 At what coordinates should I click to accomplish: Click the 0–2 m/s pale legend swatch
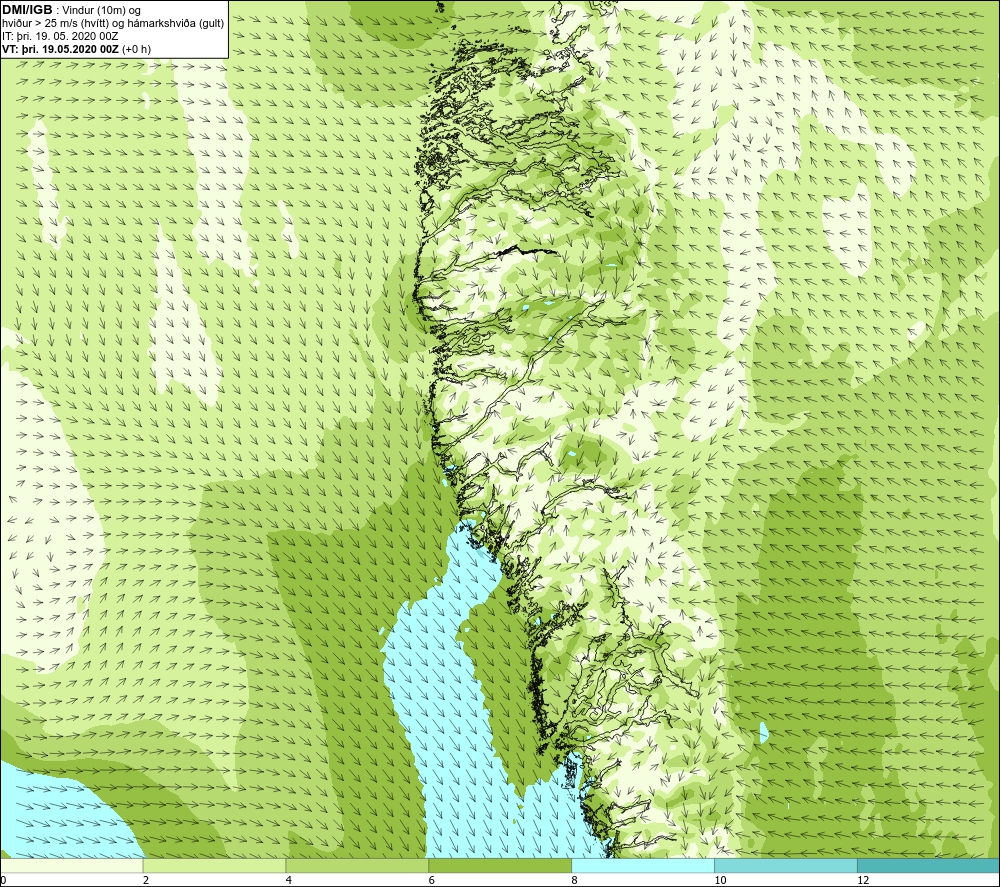tap(71, 865)
